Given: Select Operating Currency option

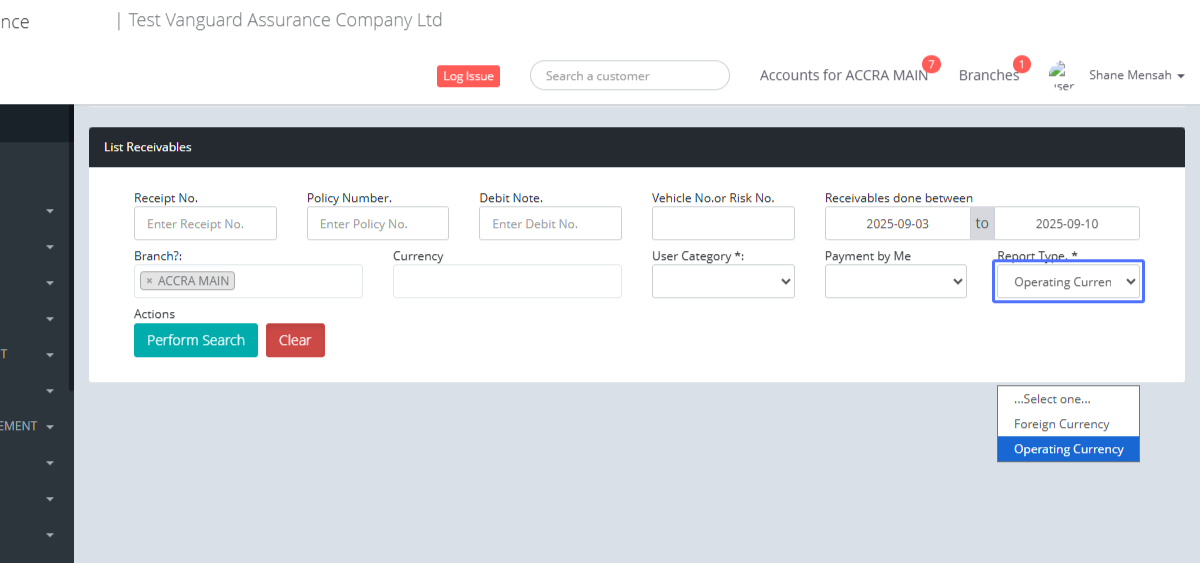Looking at the screenshot, I should [1068, 449].
